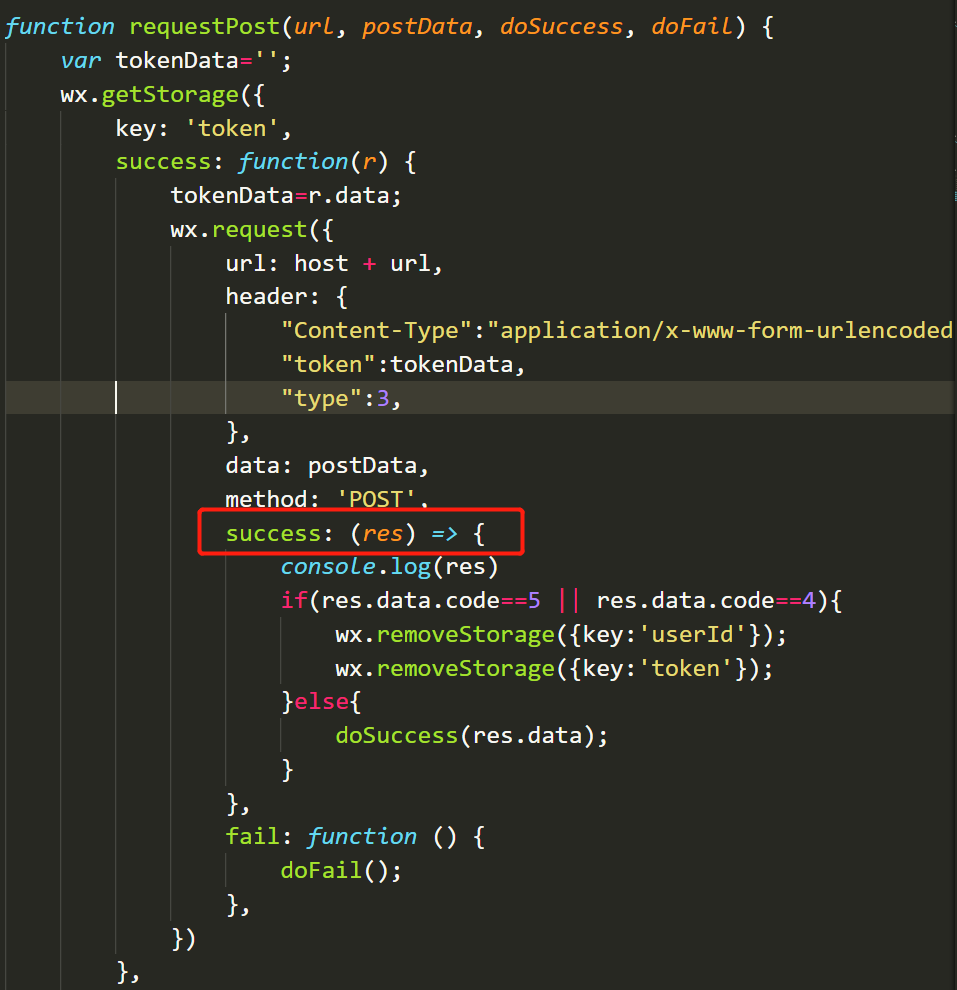Screen dimensions: 957x990
Task: Click the key: 'token' line
Action: [x=203, y=129]
